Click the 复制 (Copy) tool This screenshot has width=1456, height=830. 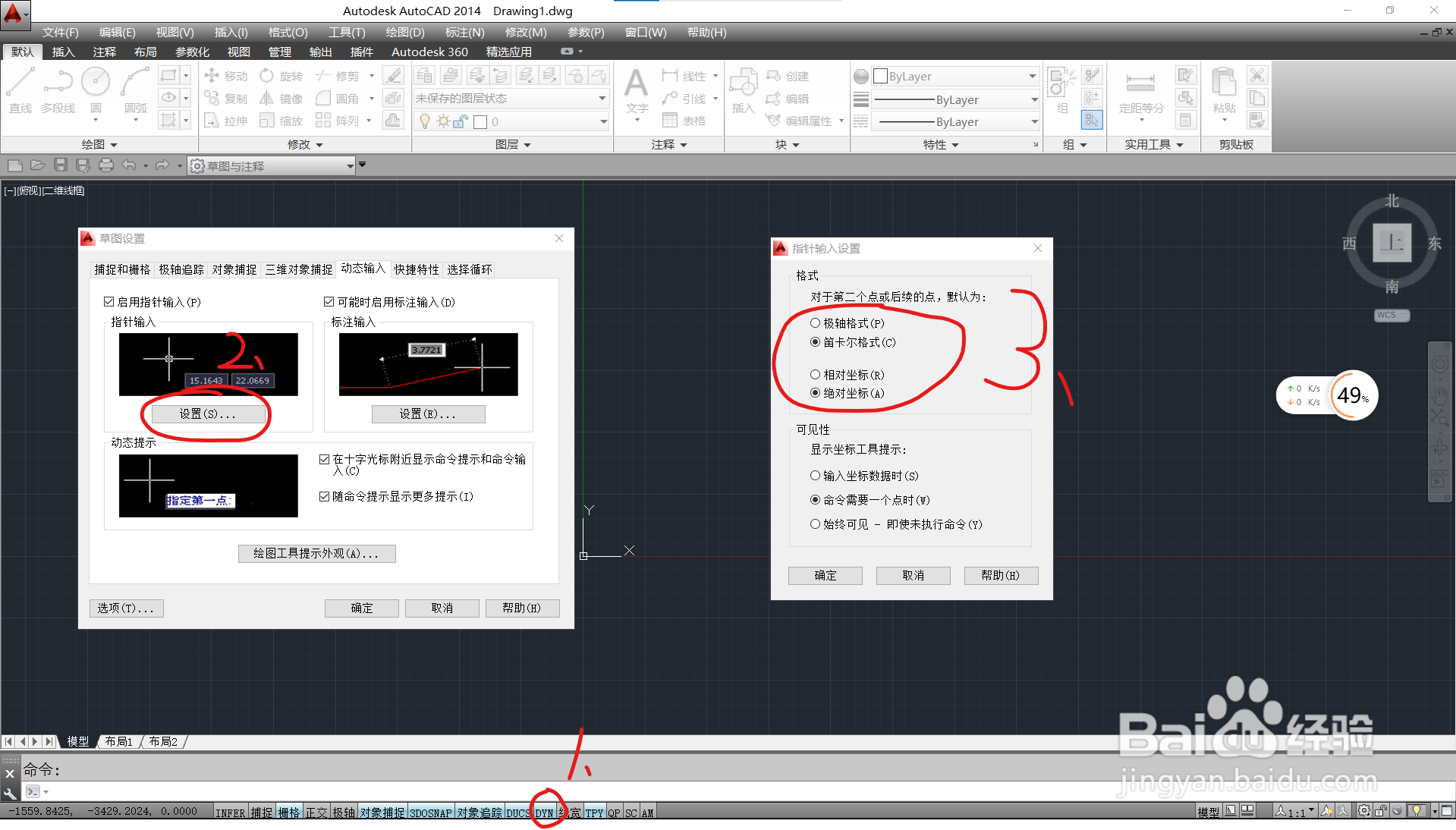(x=226, y=99)
